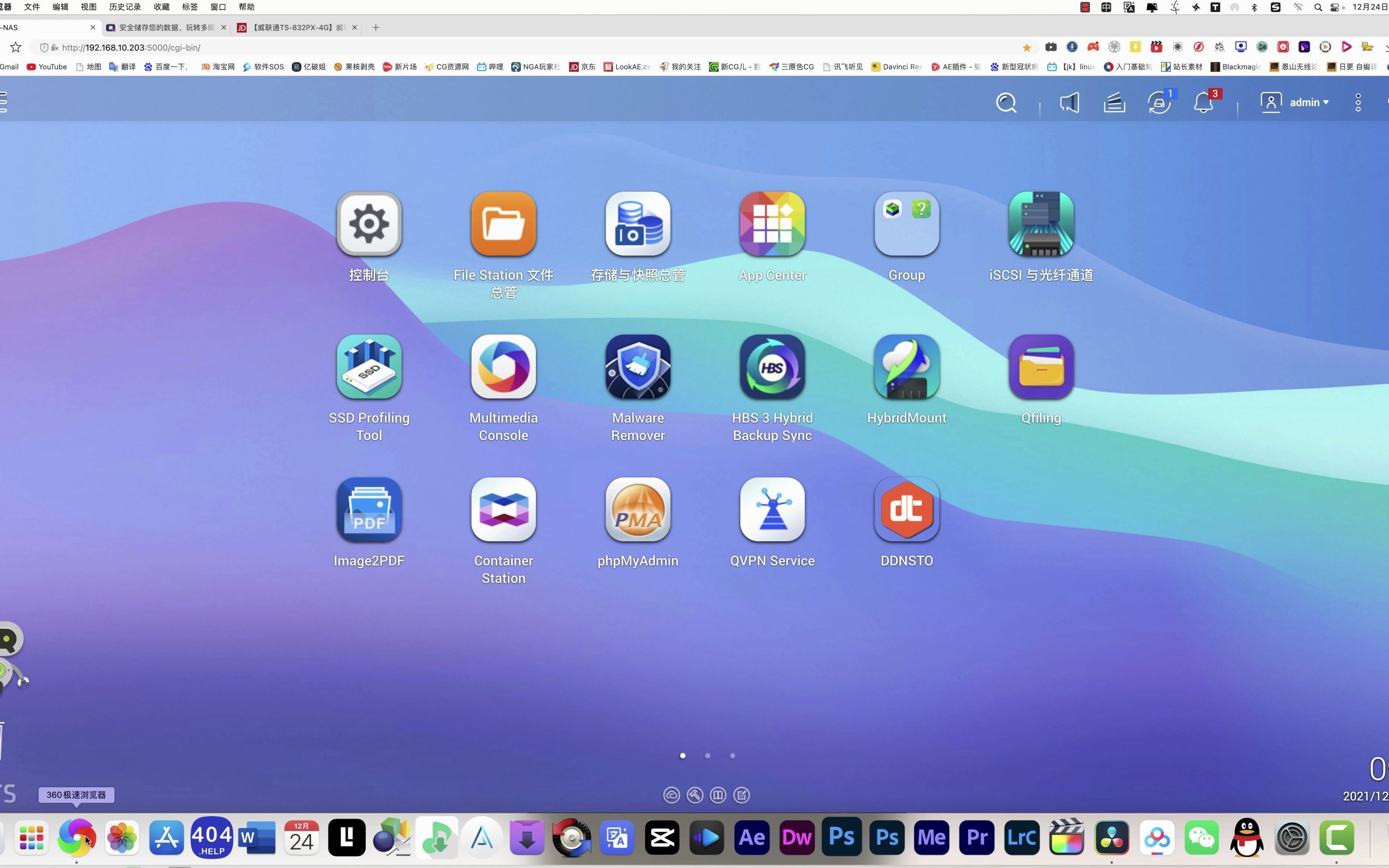Open QVPN Service app
Viewport: 1389px width, 868px height.
click(772, 510)
